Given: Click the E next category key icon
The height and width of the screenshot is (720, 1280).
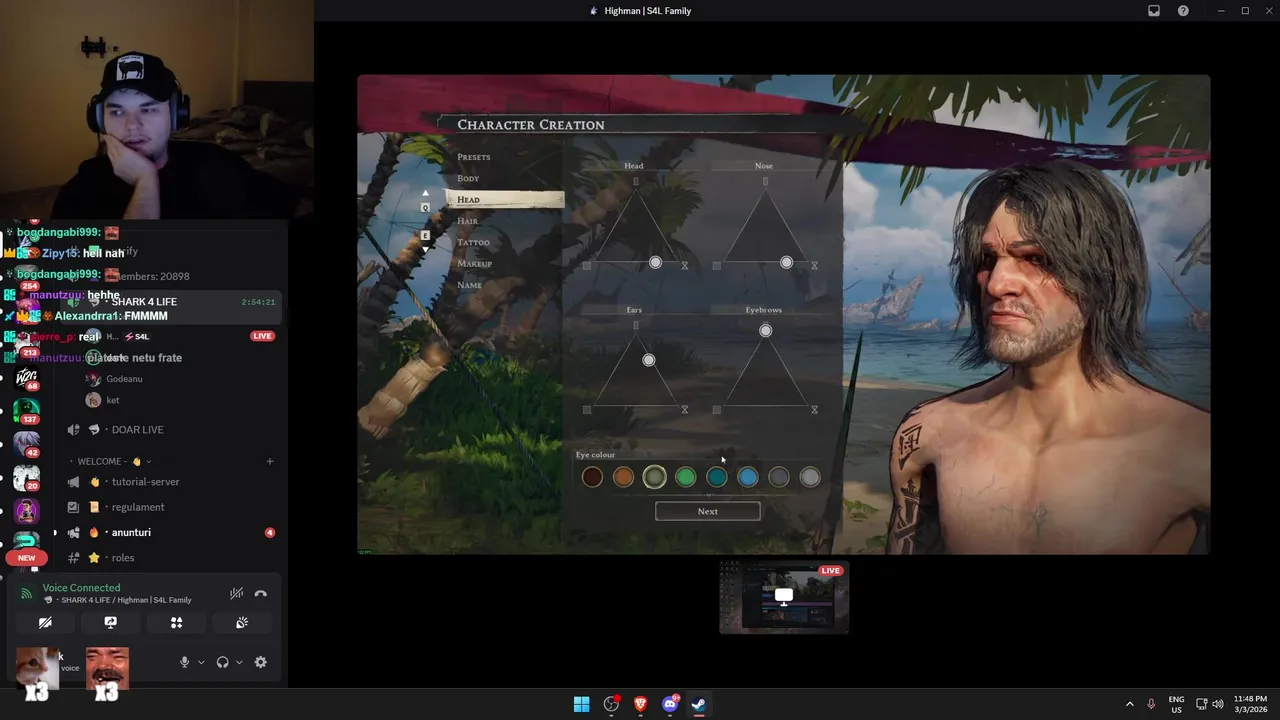Looking at the screenshot, I should point(425,236).
